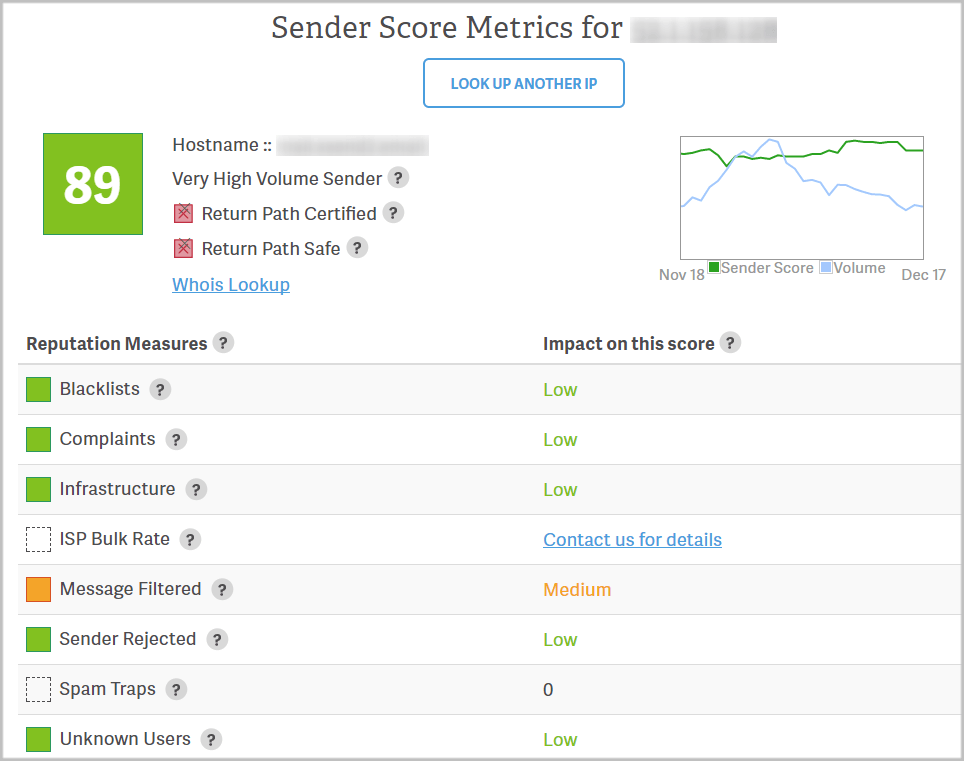Viewport: 964px width, 761px height.
Task: Open the Message Filtered help icon
Action: [221, 589]
